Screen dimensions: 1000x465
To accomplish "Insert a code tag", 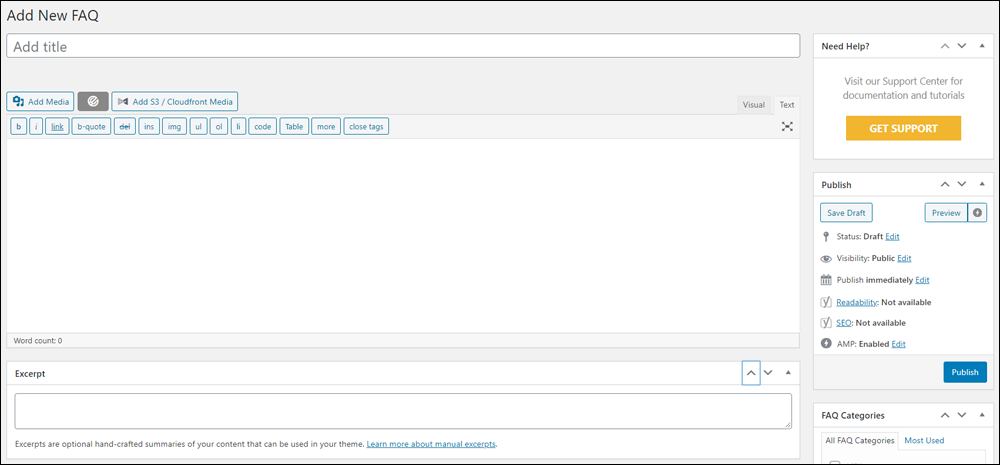I will (x=263, y=127).
